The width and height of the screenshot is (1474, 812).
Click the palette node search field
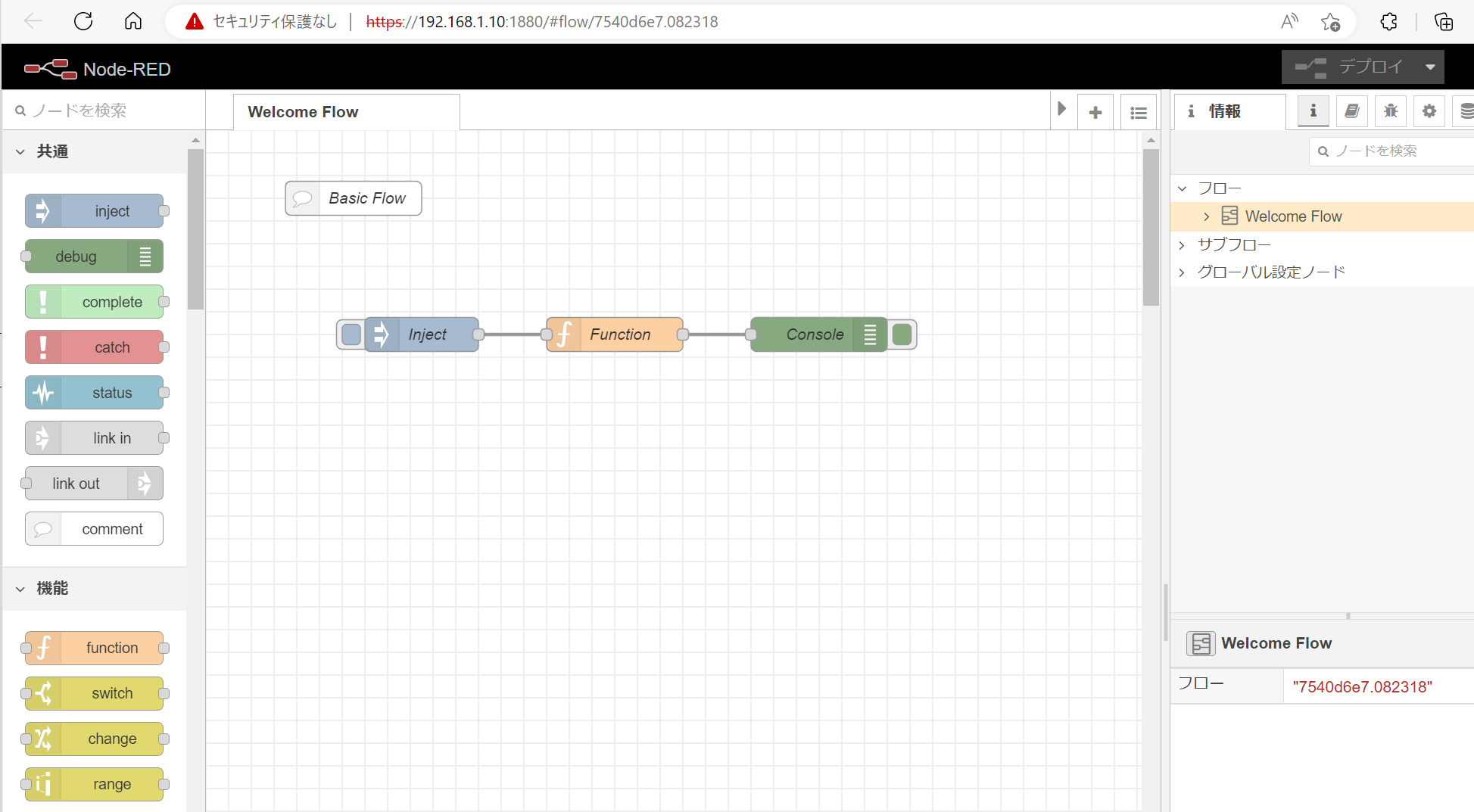tap(106, 110)
